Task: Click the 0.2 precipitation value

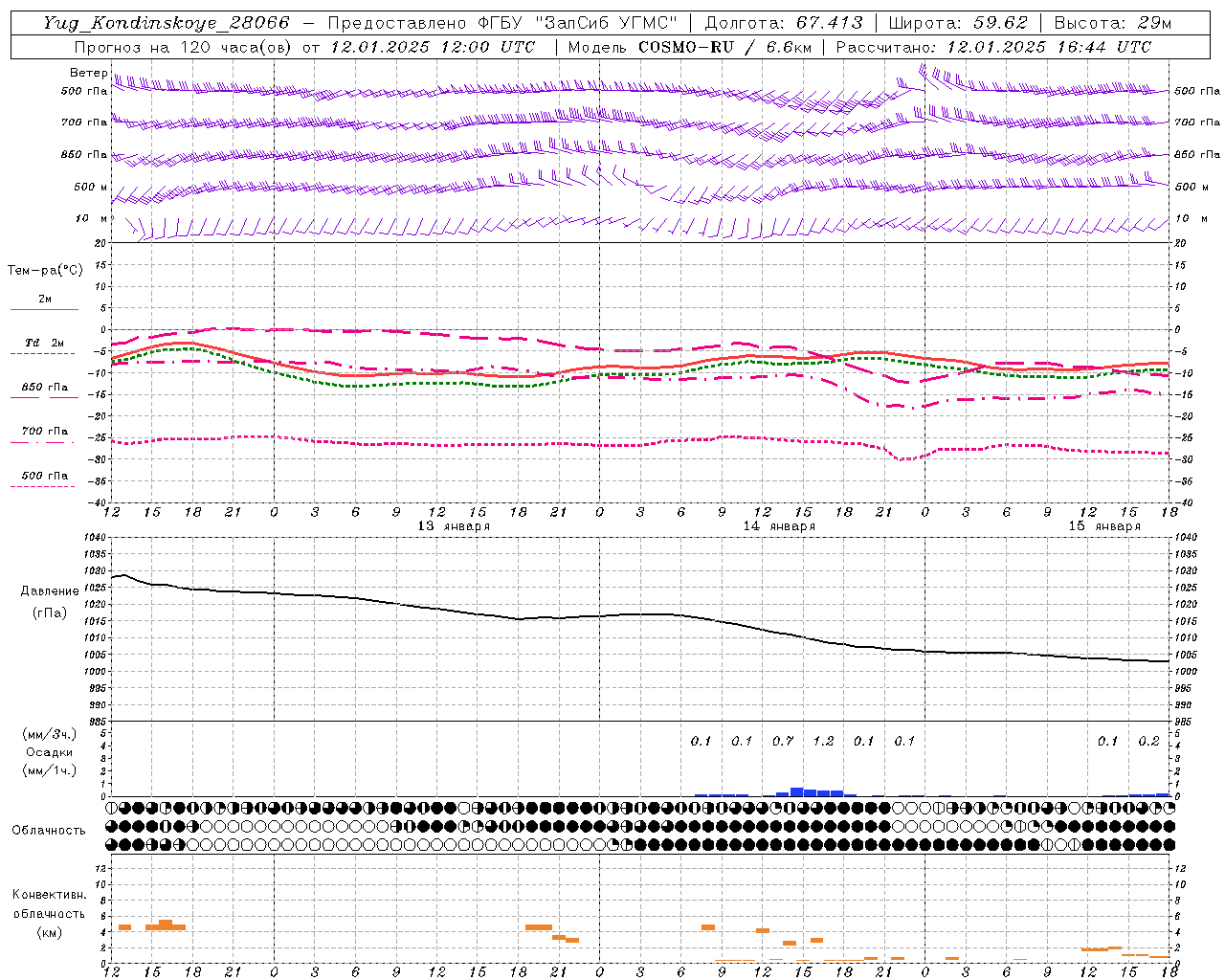Action: 1148,741
